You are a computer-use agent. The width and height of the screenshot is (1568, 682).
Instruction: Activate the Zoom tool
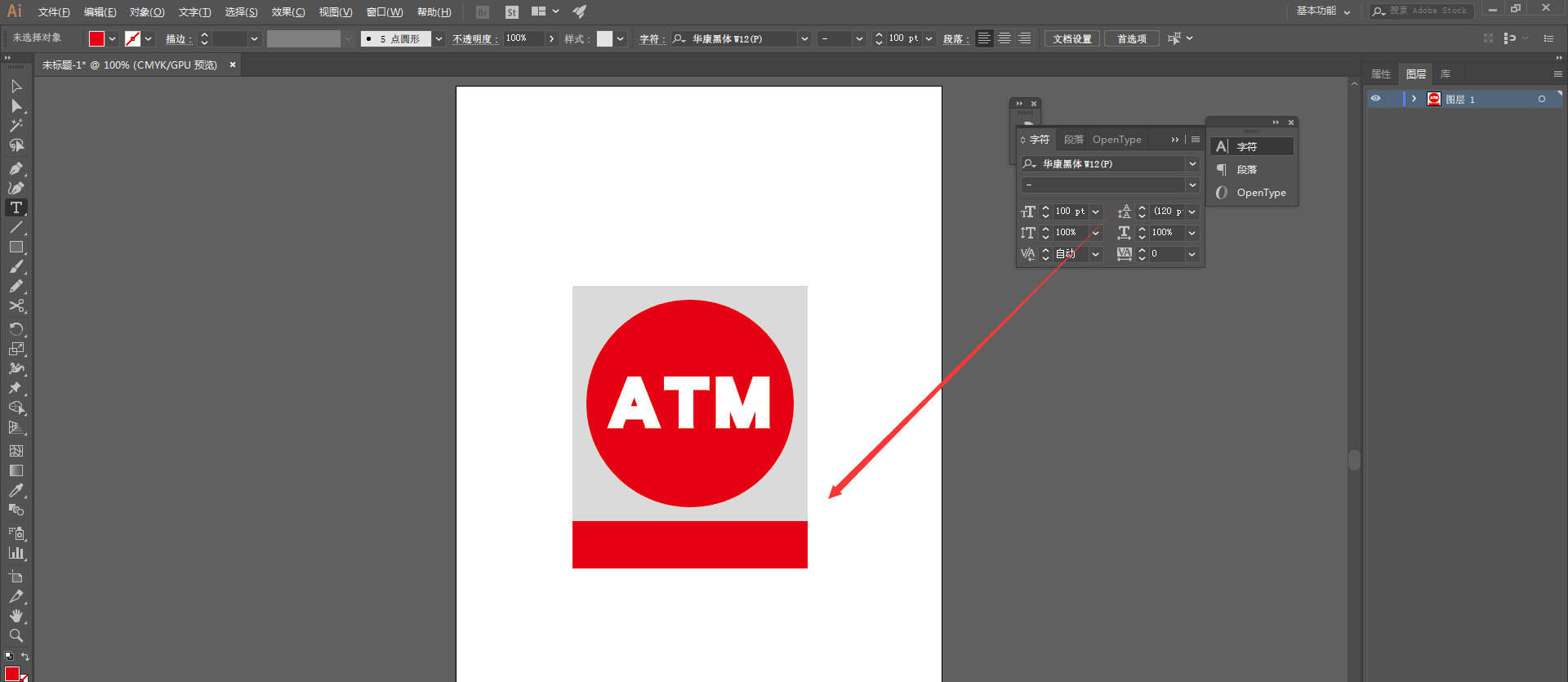(x=16, y=635)
